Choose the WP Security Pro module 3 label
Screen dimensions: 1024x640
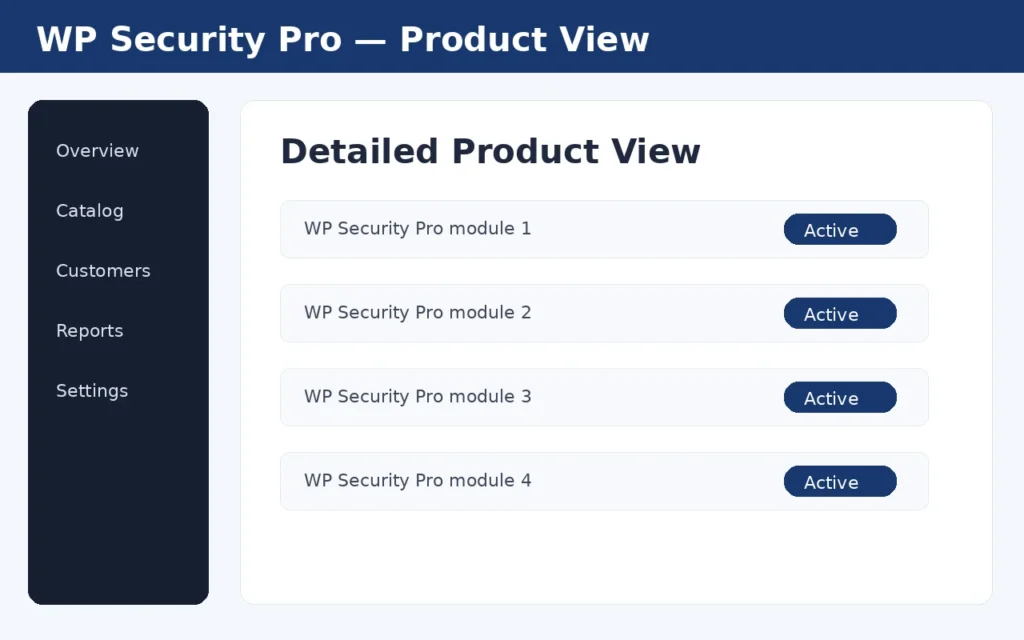(417, 396)
